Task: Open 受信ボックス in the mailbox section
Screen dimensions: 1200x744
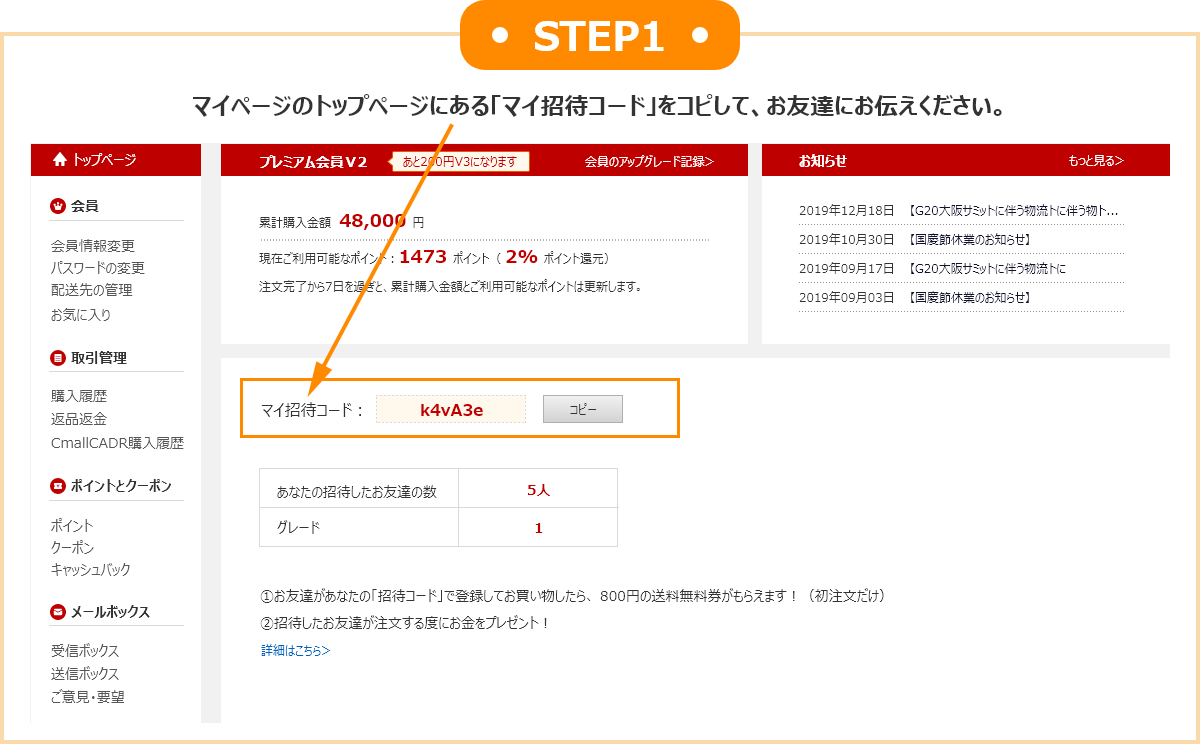Action: click(x=85, y=652)
